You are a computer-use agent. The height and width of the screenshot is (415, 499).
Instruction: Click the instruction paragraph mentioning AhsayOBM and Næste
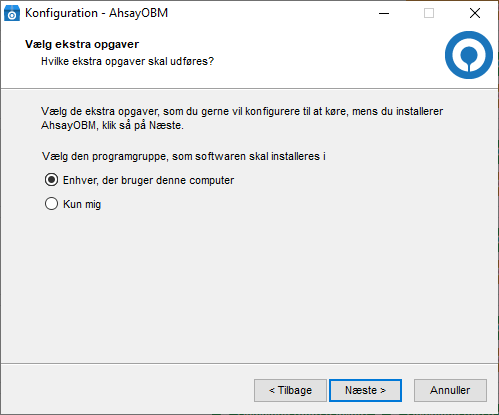[242, 118]
